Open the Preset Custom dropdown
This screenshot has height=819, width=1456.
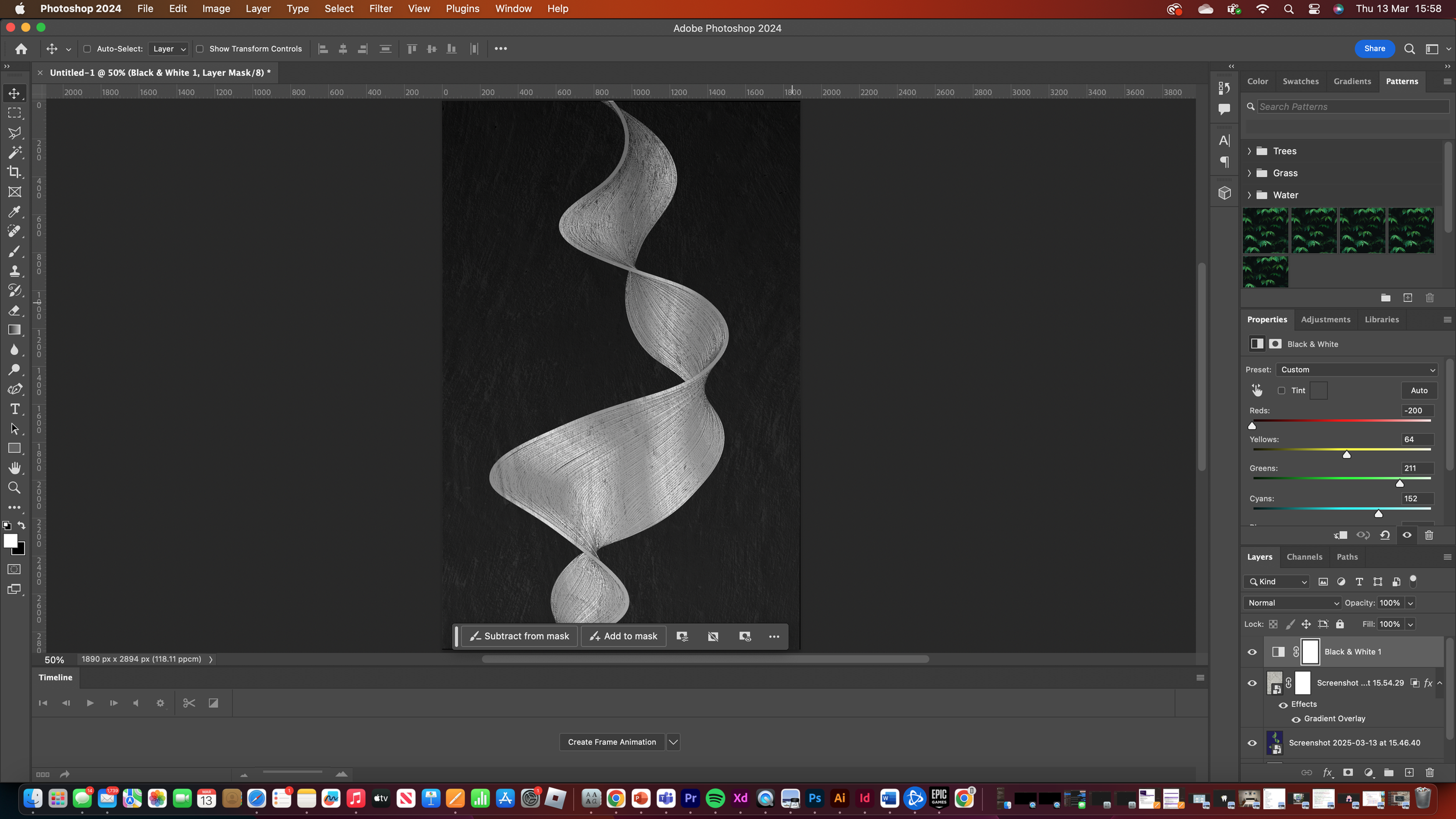[1356, 370]
